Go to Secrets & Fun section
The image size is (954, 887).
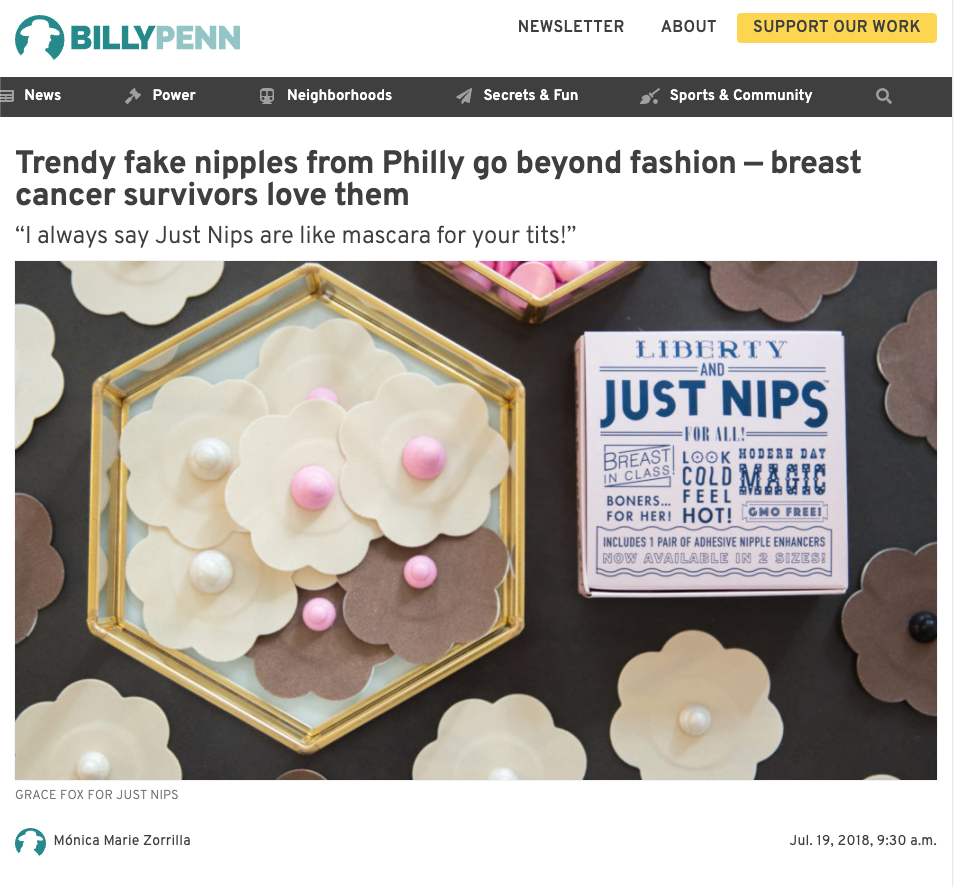coord(531,95)
